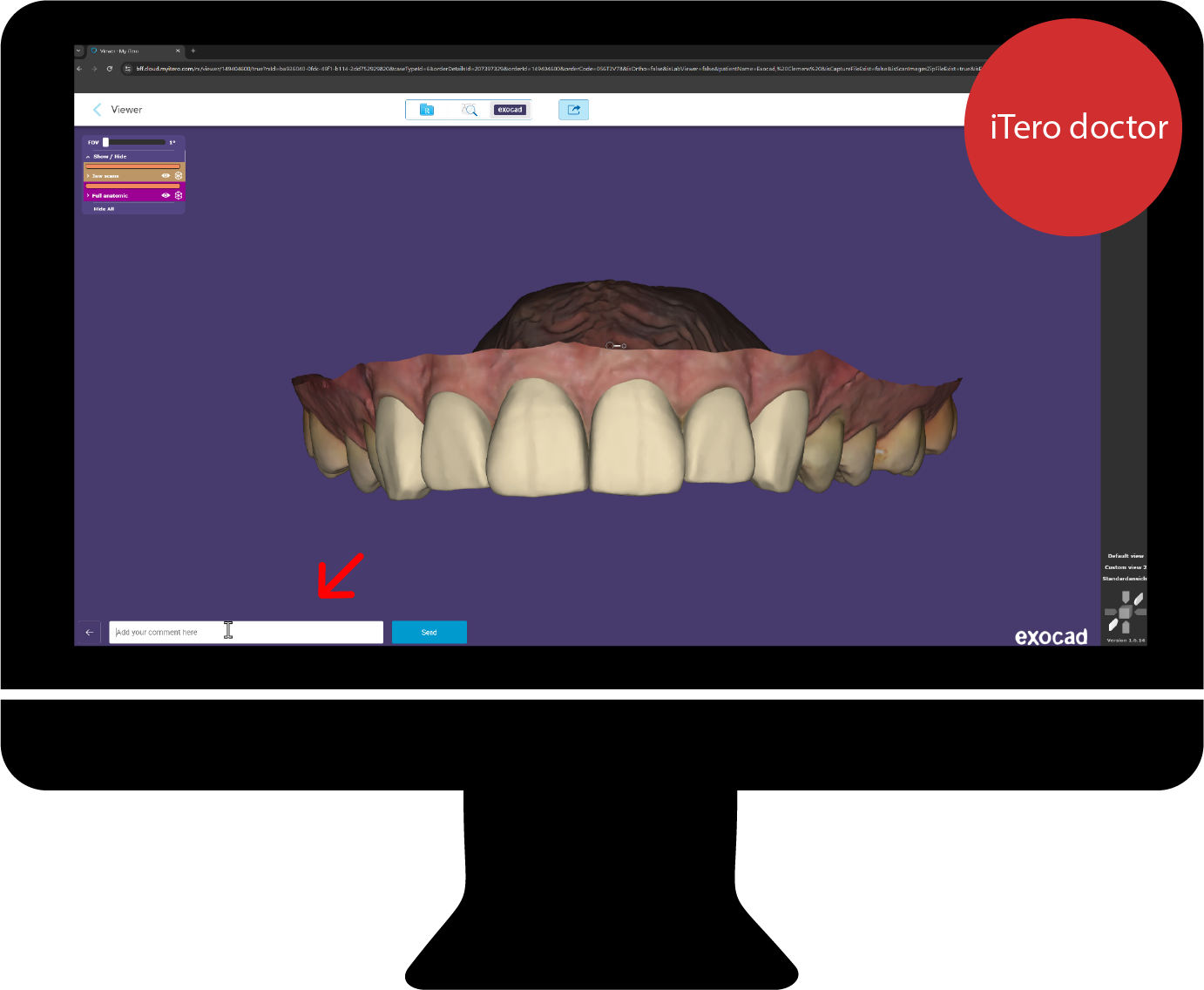Open the blue Rx folder icon
This screenshot has width=1204, height=990.
pyautogui.click(x=427, y=110)
